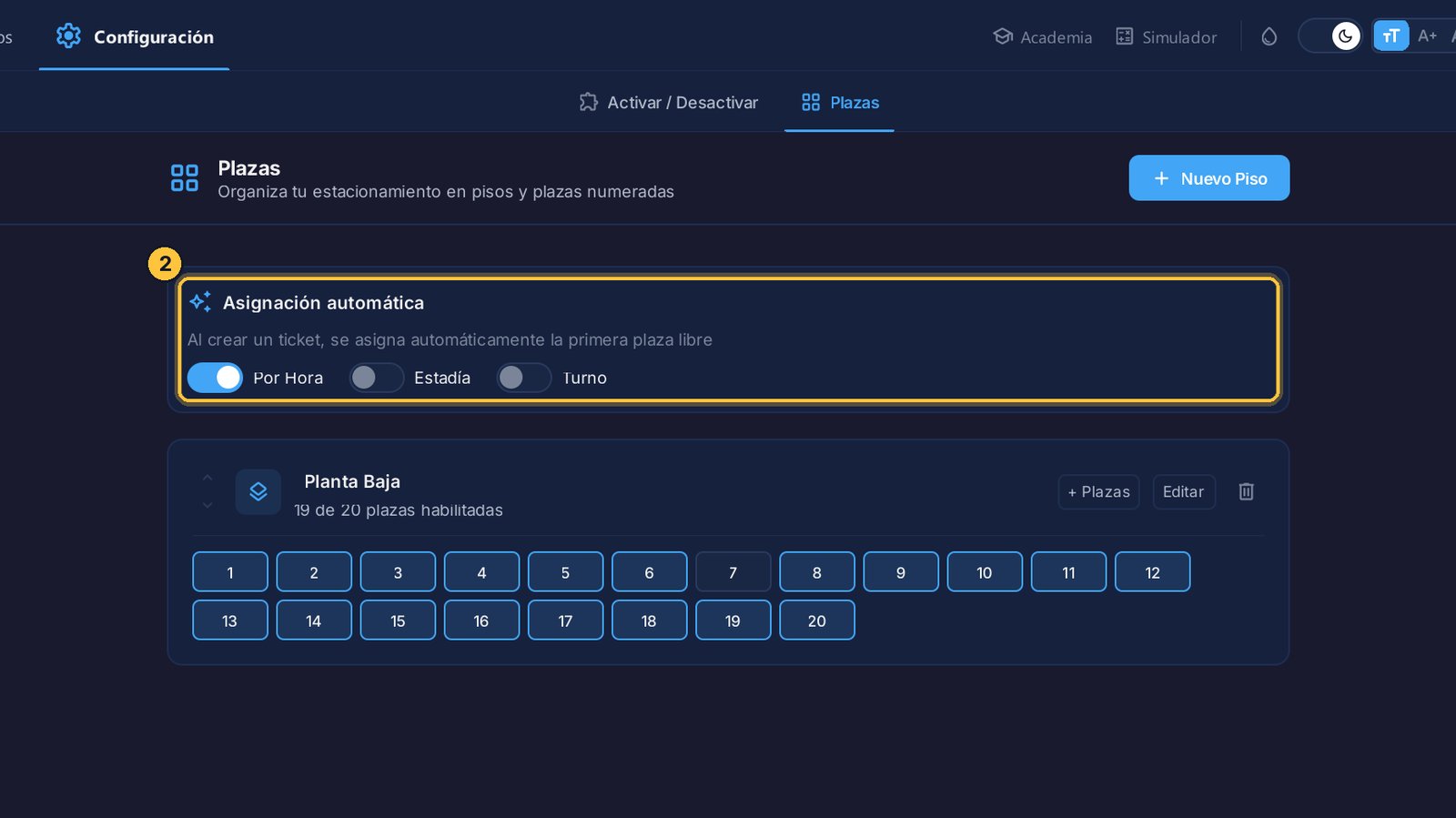Increase font size with A+ button
This screenshot has height=818, width=1456.
(x=1427, y=36)
